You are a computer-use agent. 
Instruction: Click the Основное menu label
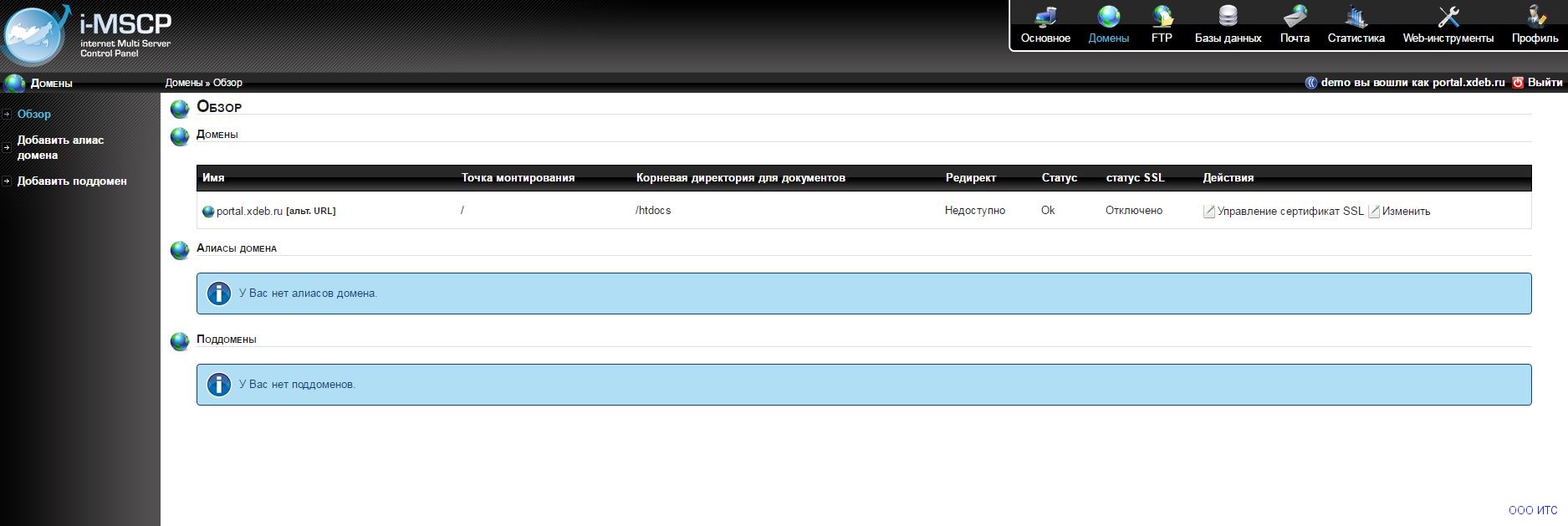pos(1045,38)
